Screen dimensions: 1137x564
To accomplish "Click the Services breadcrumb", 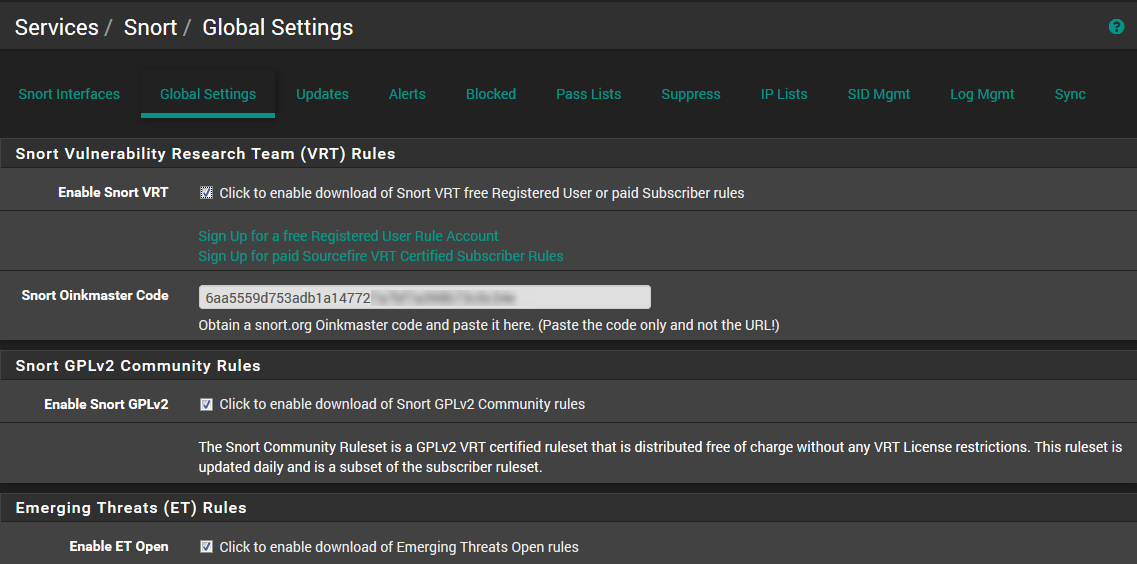I will pyautogui.click(x=57, y=28).
